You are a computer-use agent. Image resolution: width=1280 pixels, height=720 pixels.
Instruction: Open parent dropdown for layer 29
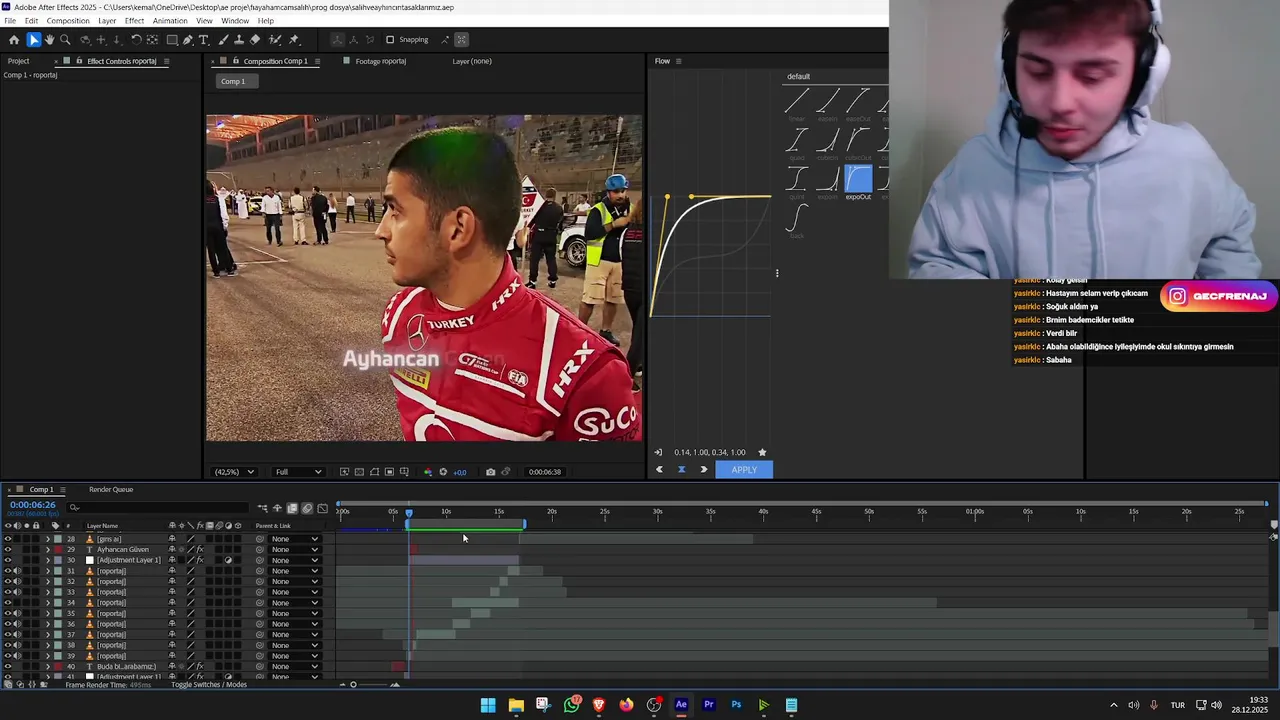coord(295,550)
